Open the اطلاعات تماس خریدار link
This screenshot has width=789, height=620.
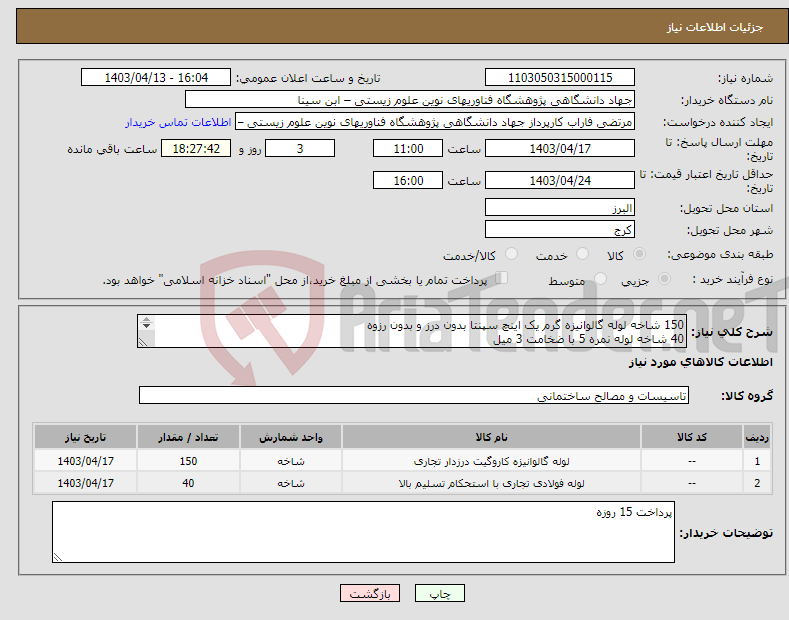tap(178, 122)
